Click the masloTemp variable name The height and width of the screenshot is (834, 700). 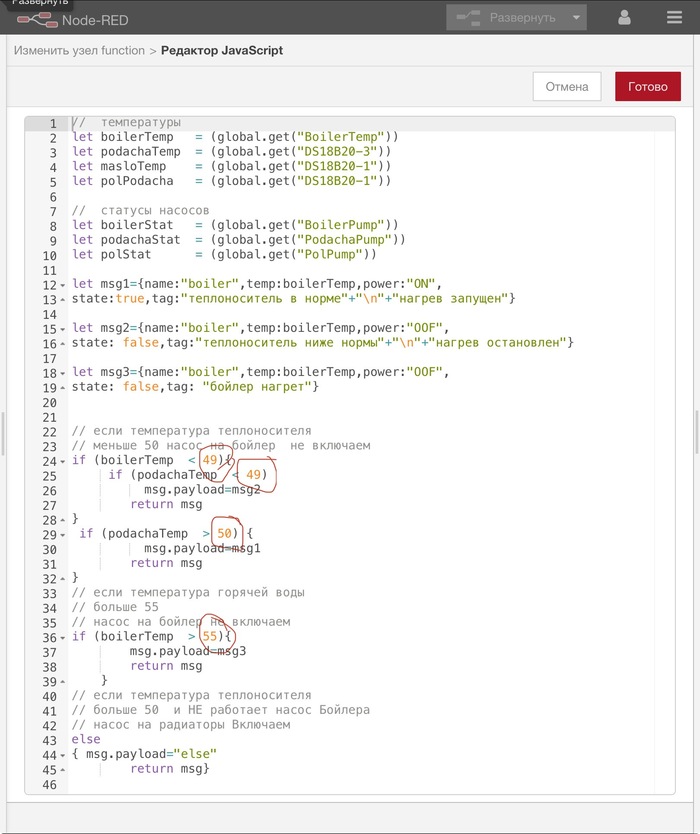tap(133, 166)
